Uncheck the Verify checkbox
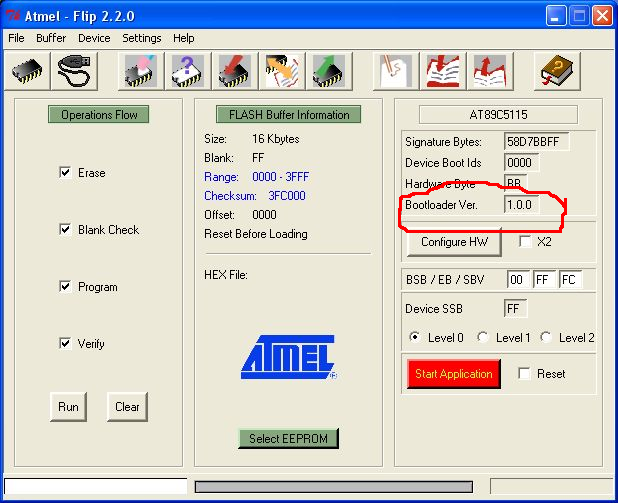 [65, 343]
